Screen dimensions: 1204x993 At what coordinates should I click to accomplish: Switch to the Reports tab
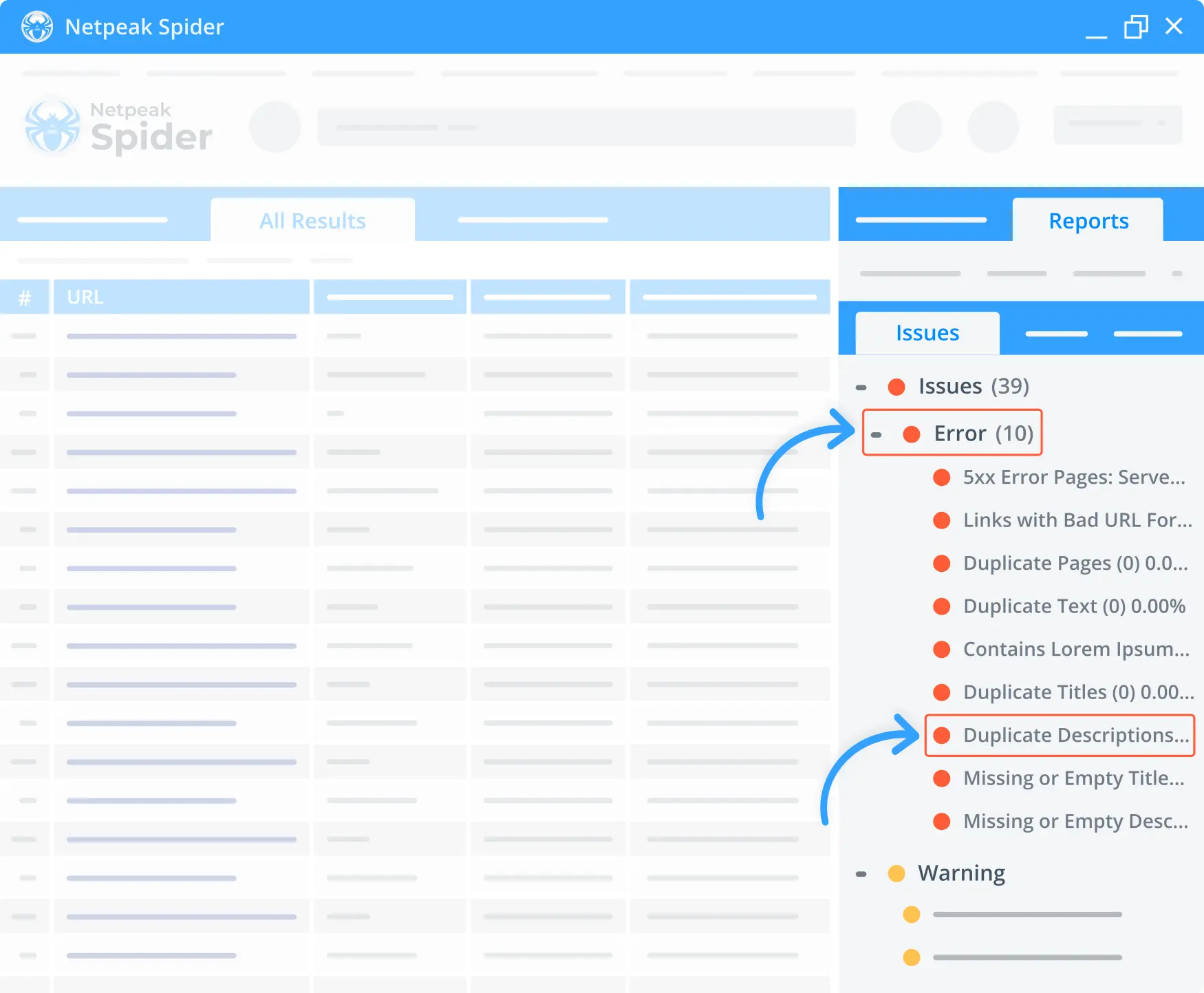point(1088,220)
